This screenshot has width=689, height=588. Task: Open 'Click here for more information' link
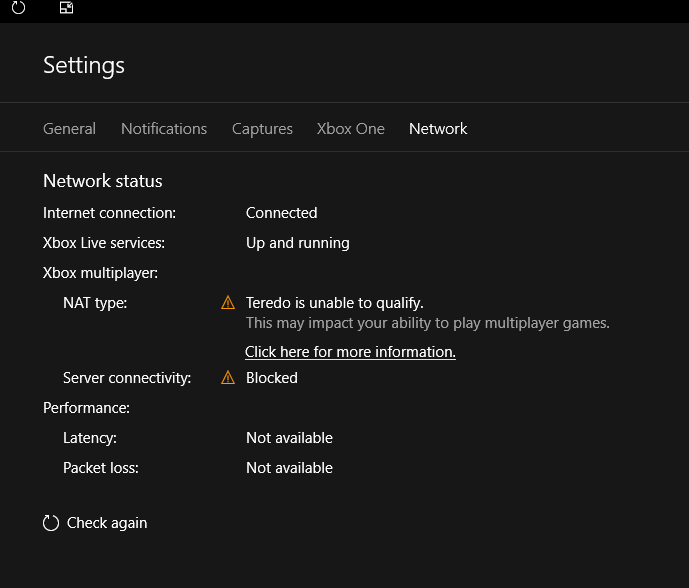click(x=350, y=352)
